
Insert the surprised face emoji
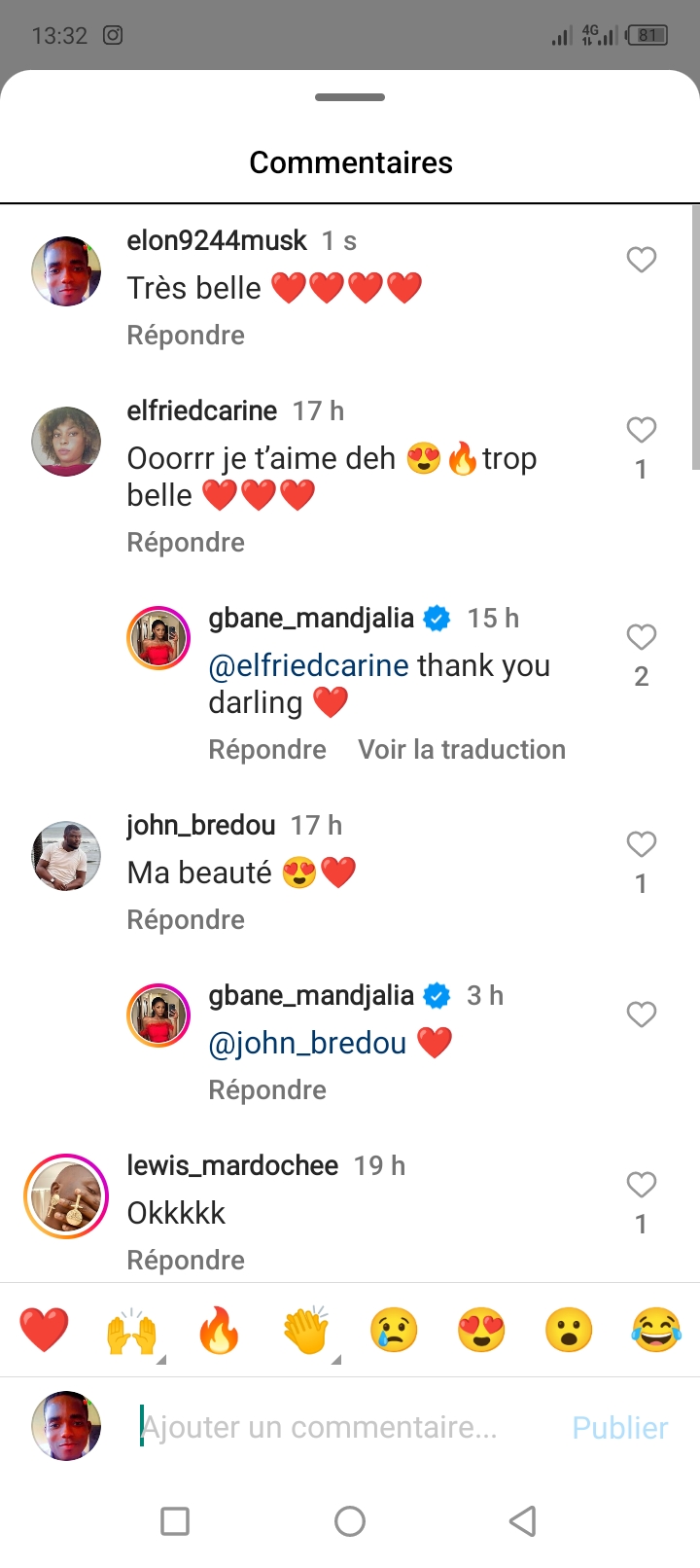[569, 1330]
